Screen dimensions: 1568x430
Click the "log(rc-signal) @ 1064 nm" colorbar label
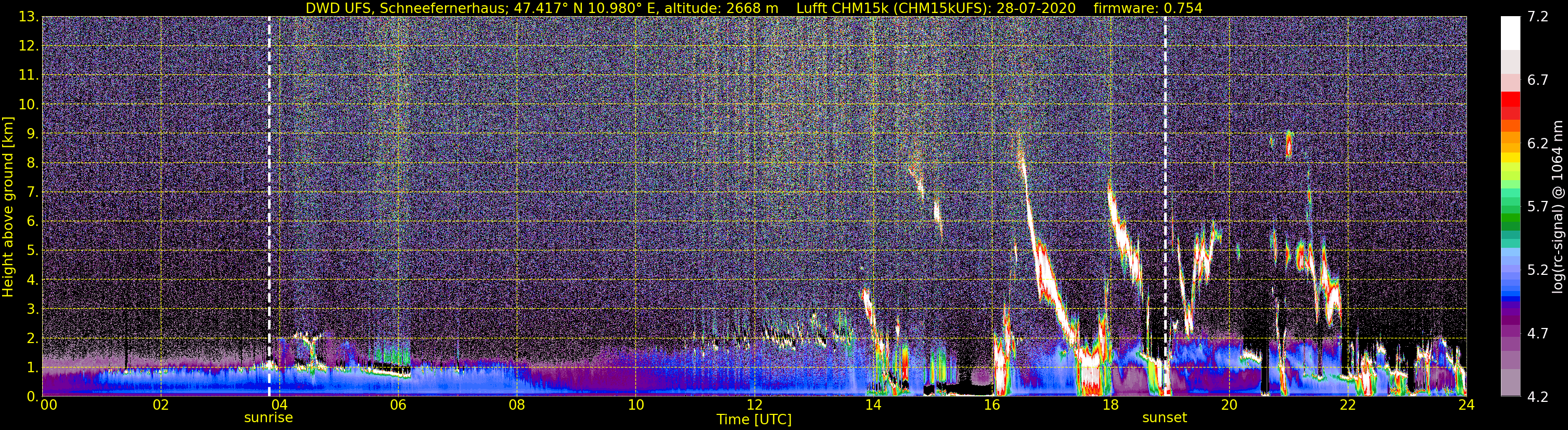tap(1559, 207)
